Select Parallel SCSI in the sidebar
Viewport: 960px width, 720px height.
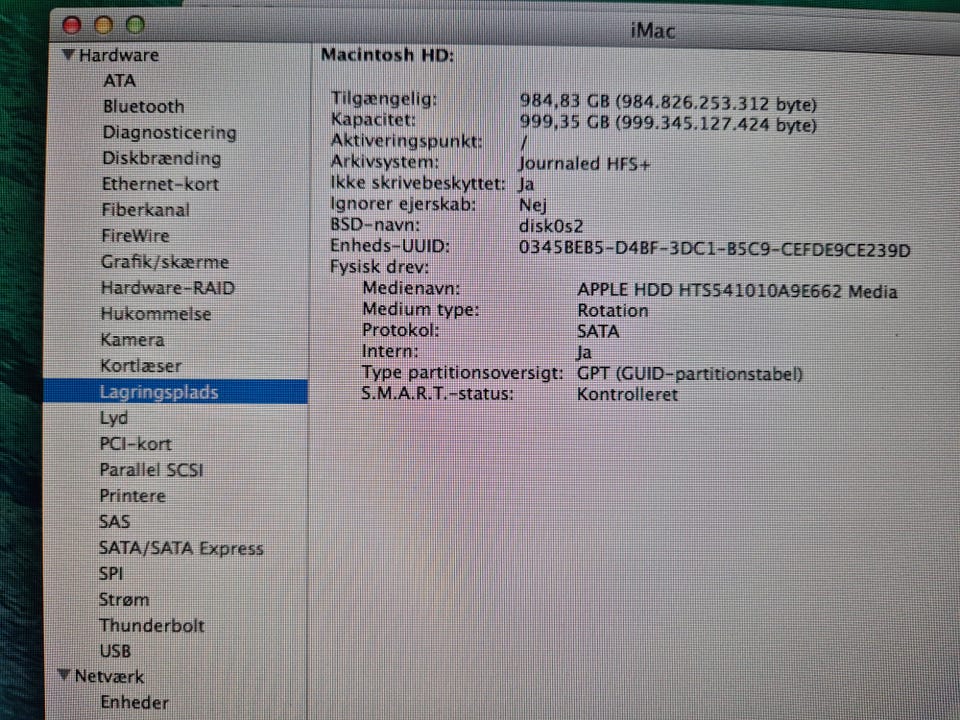click(151, 470)
